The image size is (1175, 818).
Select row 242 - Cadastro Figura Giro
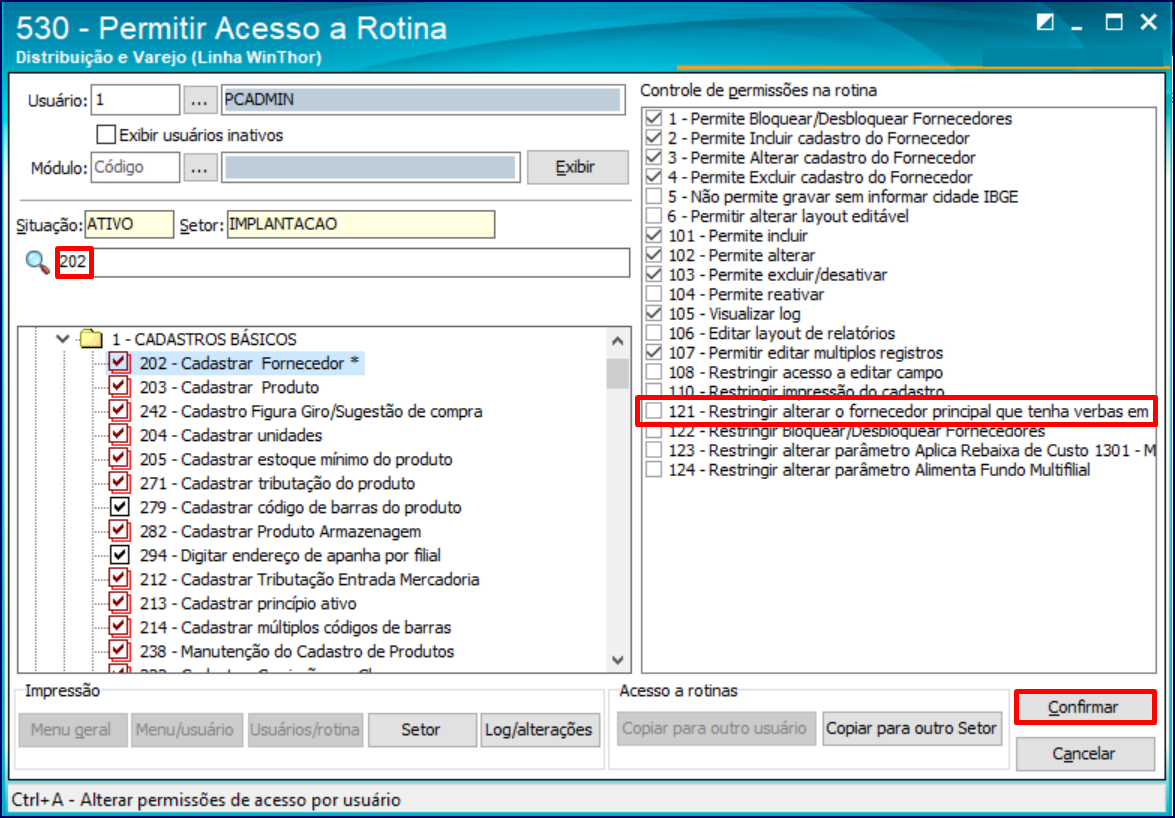click(x=310, y=411)
